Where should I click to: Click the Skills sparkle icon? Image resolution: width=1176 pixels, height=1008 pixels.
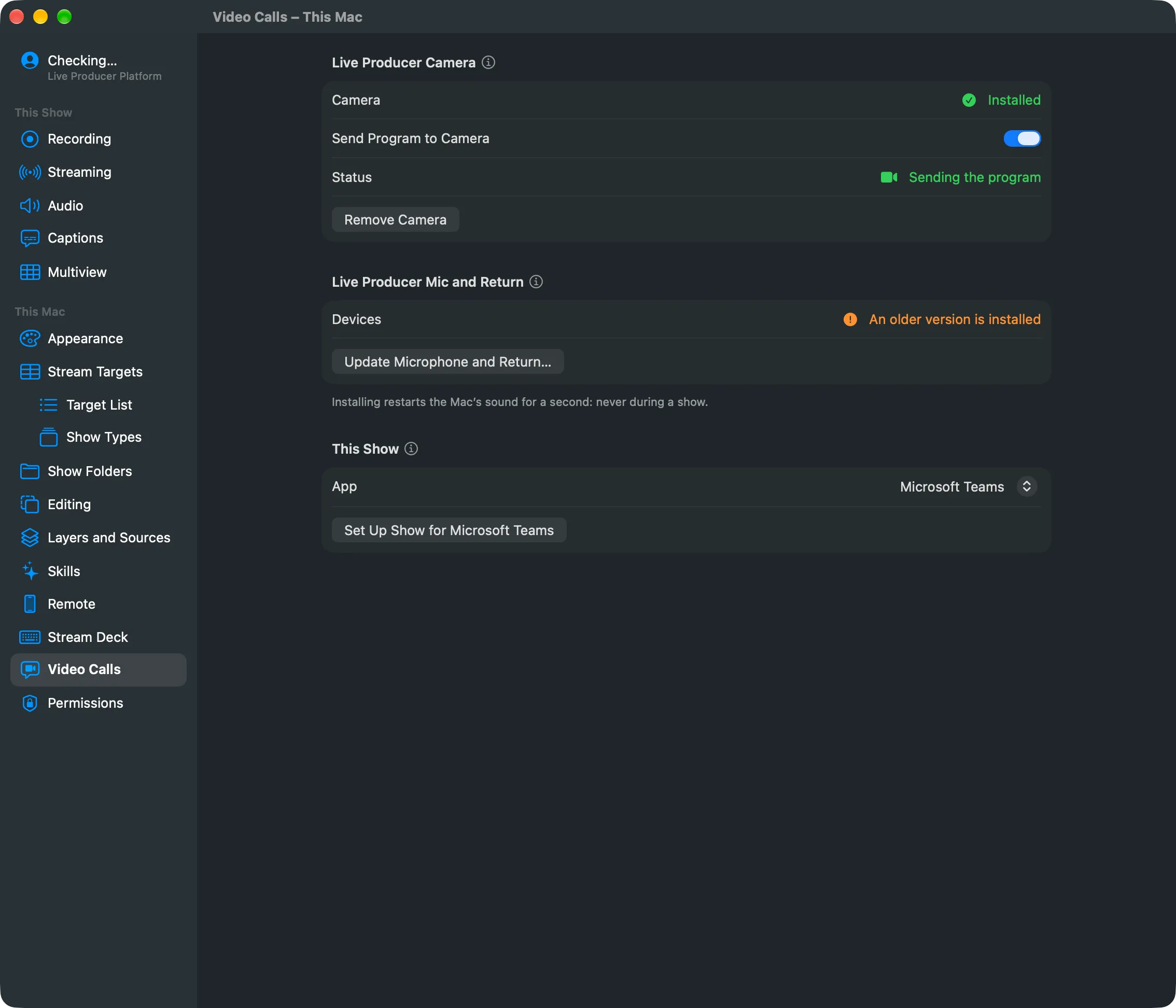[x=30, y=571]
